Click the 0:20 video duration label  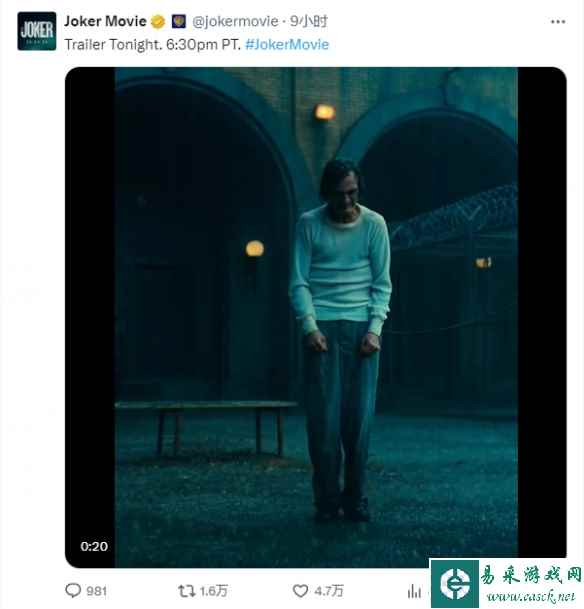(94, 546)
